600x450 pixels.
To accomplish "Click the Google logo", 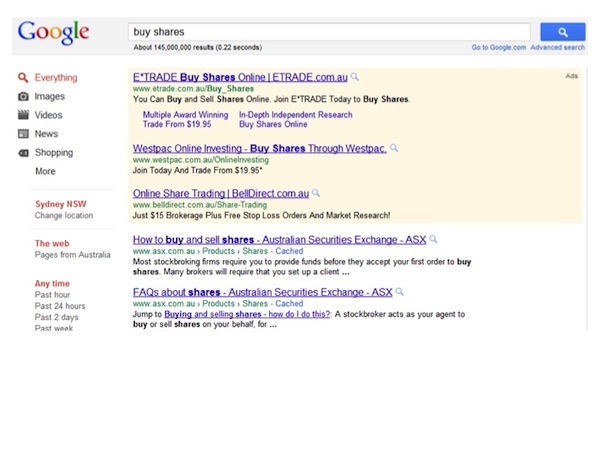I will coord(53,32).
